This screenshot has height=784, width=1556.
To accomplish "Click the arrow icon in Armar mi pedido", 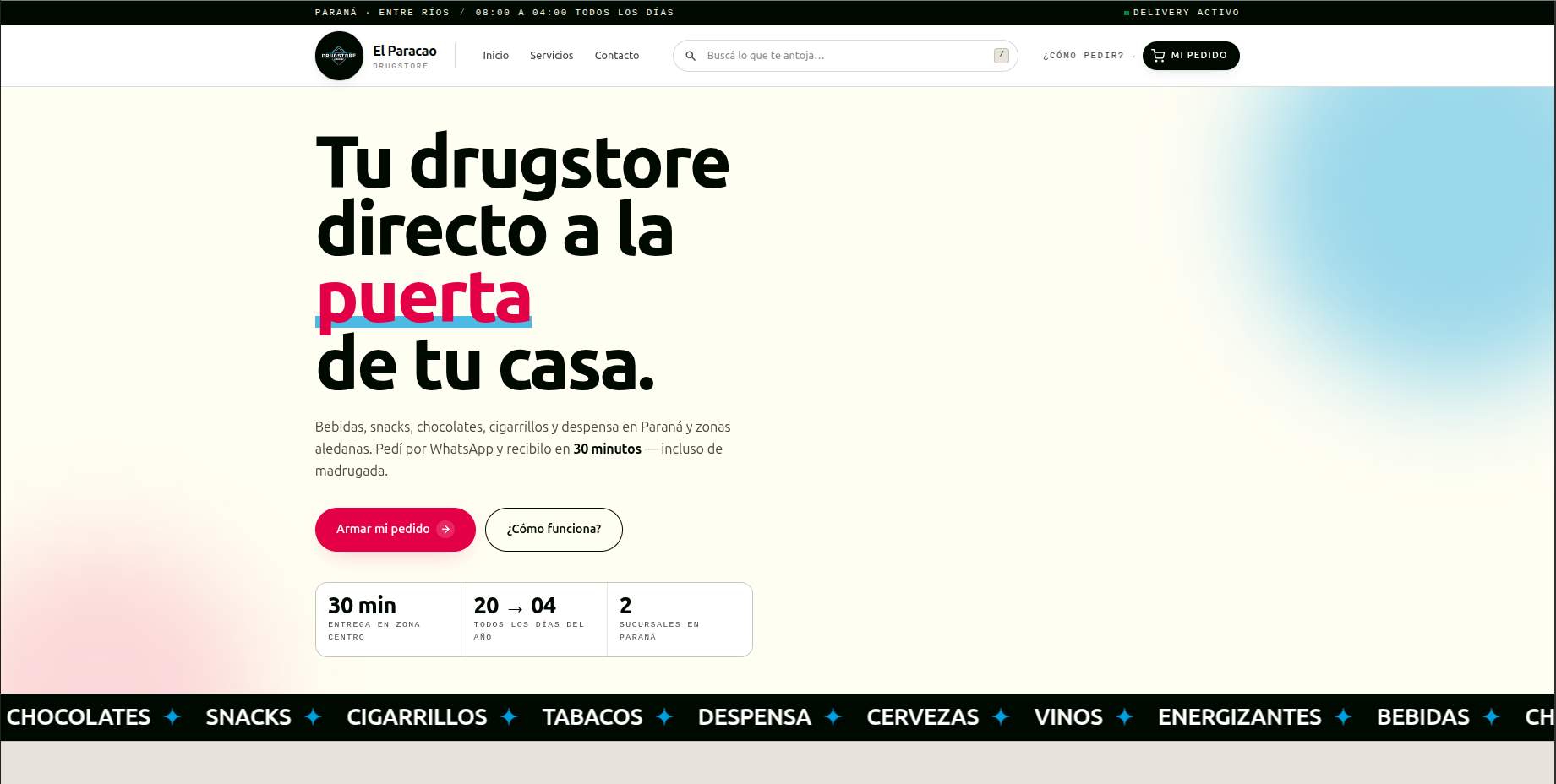I will [x=445, y=529].
